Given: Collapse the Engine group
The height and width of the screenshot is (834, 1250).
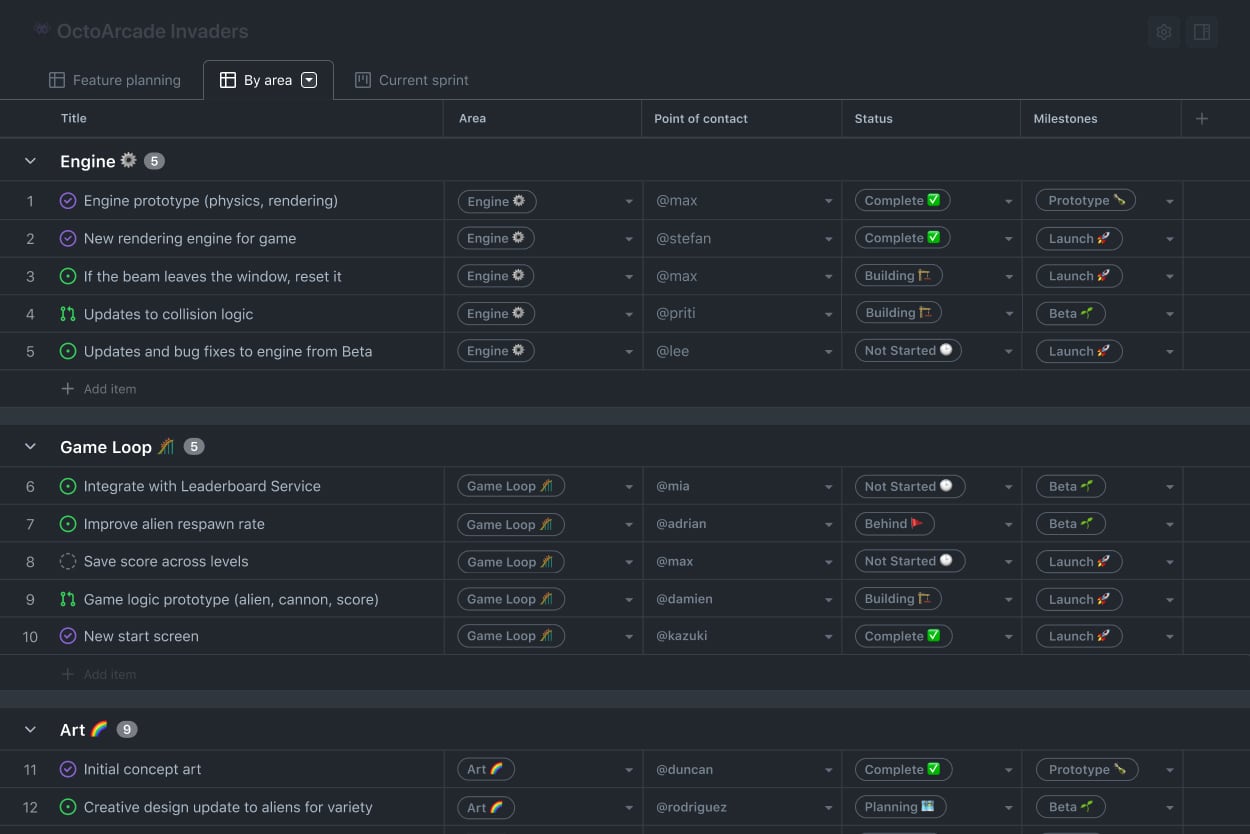Looking at the screenshot, I should click(x=28, y=160).
